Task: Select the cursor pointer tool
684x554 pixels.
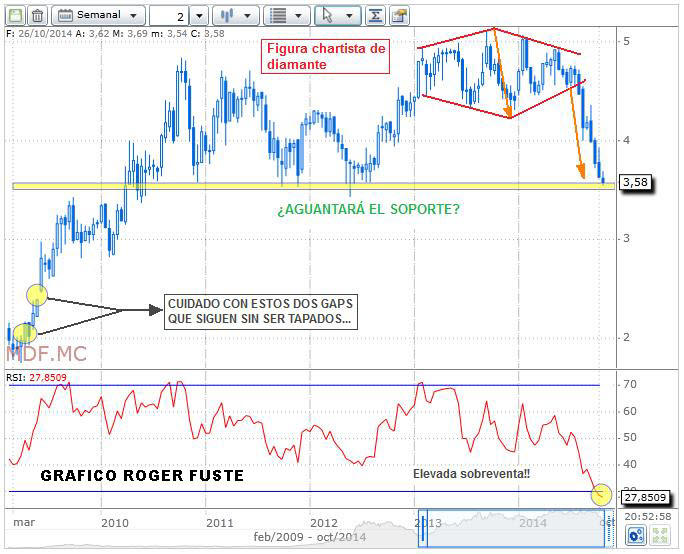Action: point(338,16)
